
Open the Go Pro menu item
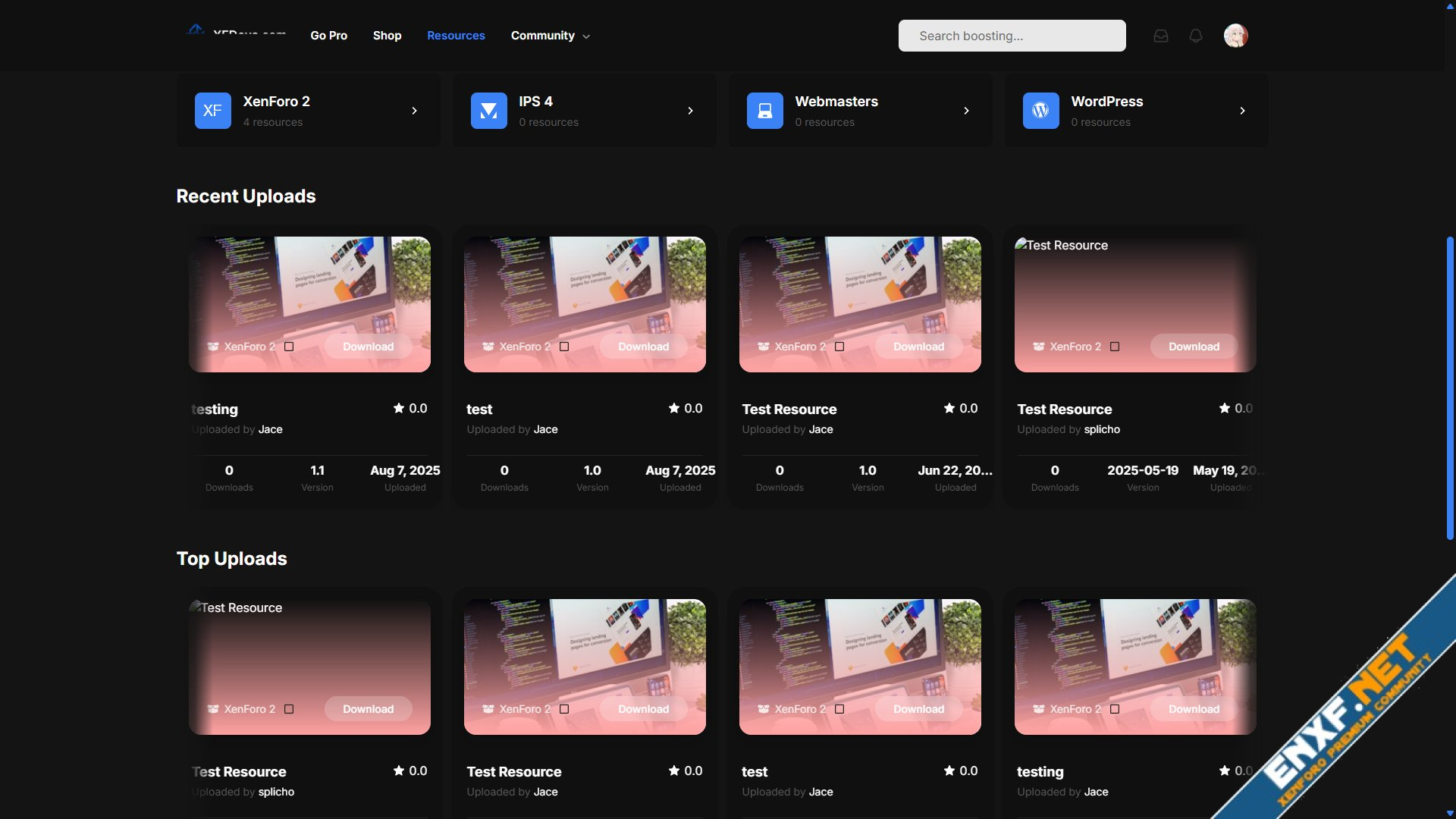[328, 36]
